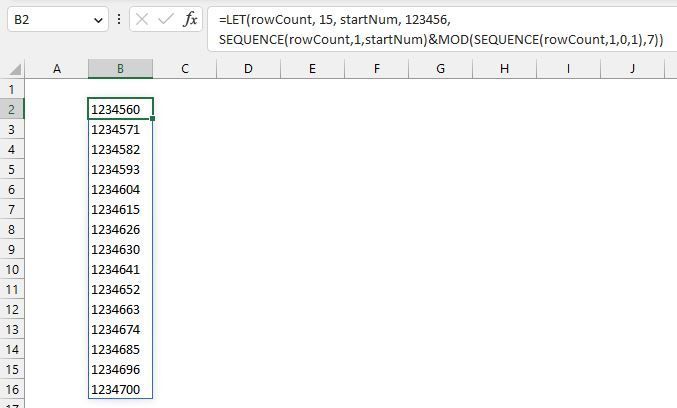Viewport: 677px width, 408px height.
Task: Select row 12 header
Action: [x=12, y=310]
